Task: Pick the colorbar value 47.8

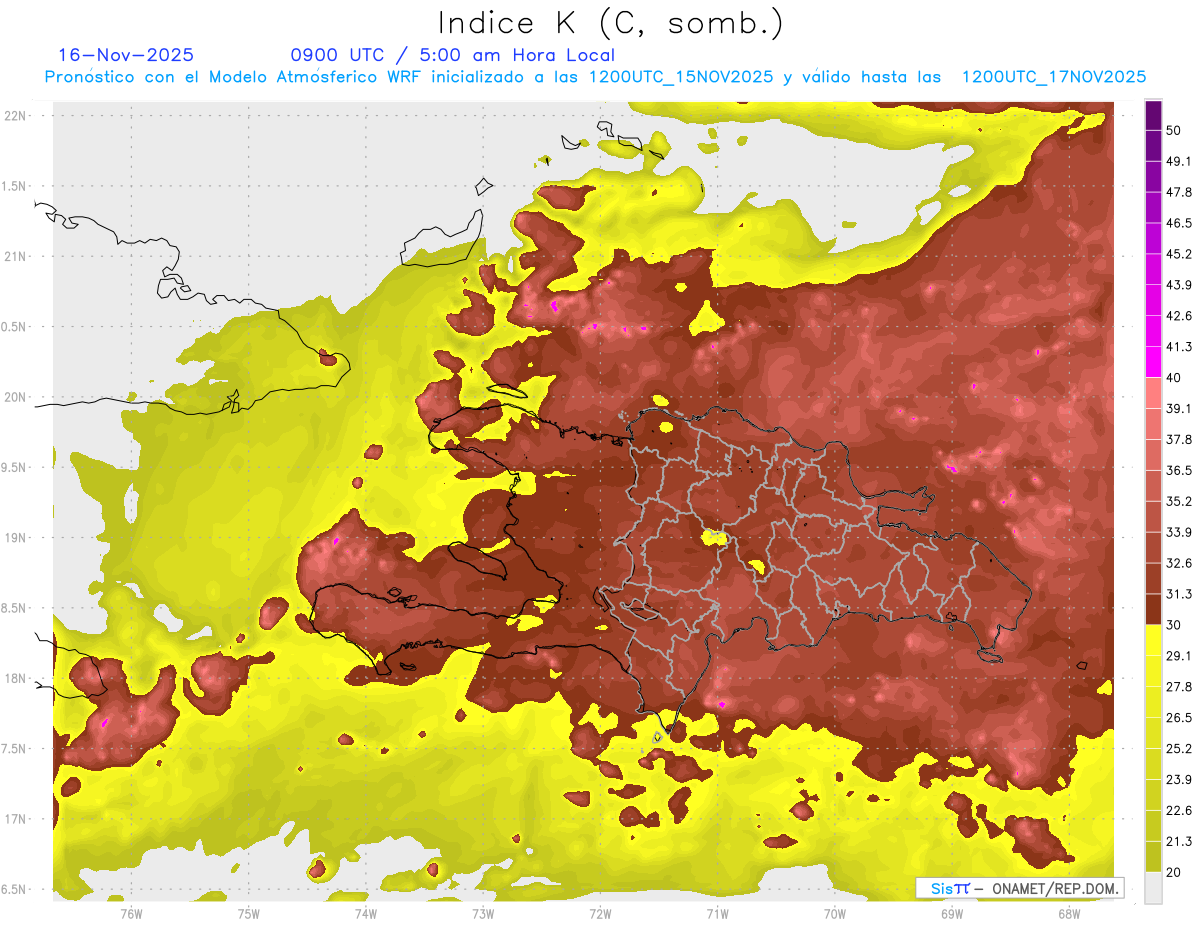Action: [x=1178, y=192]
